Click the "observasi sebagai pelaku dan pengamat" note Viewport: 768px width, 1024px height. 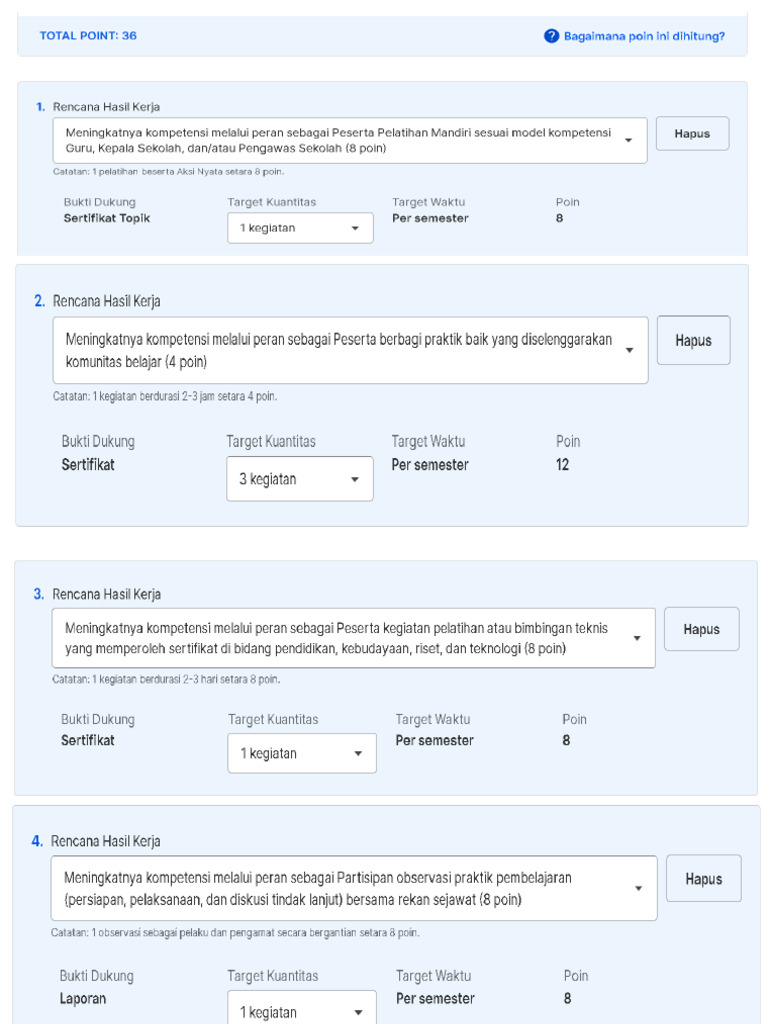pyautogui.click(x=235, y=933)
